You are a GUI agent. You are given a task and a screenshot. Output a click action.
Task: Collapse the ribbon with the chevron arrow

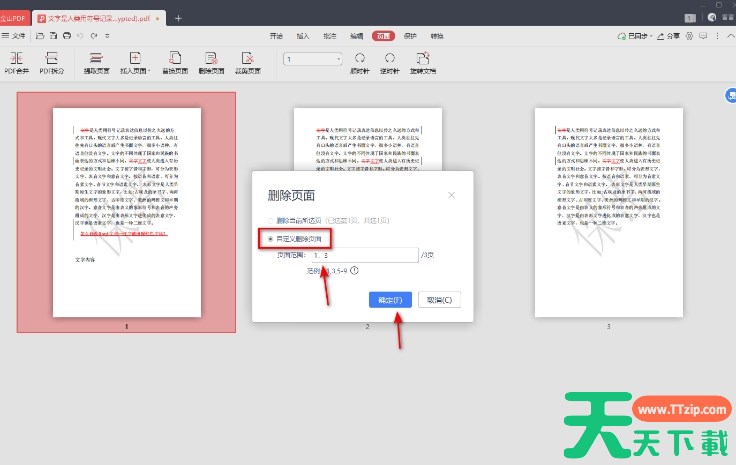coord(731,36)
